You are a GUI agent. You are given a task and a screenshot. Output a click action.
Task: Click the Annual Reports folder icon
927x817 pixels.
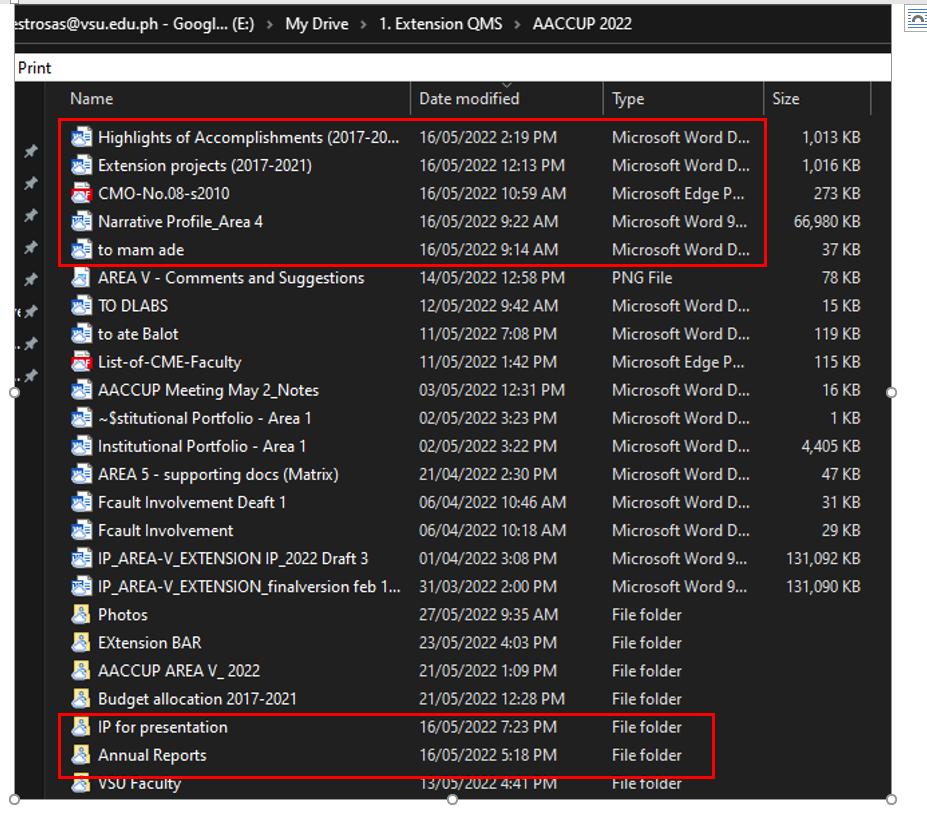tap(81, 755)
